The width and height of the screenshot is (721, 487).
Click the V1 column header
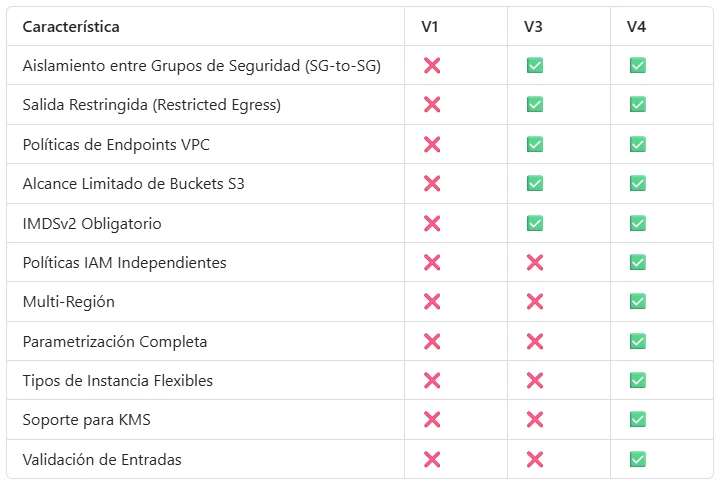tap(429, 27)
